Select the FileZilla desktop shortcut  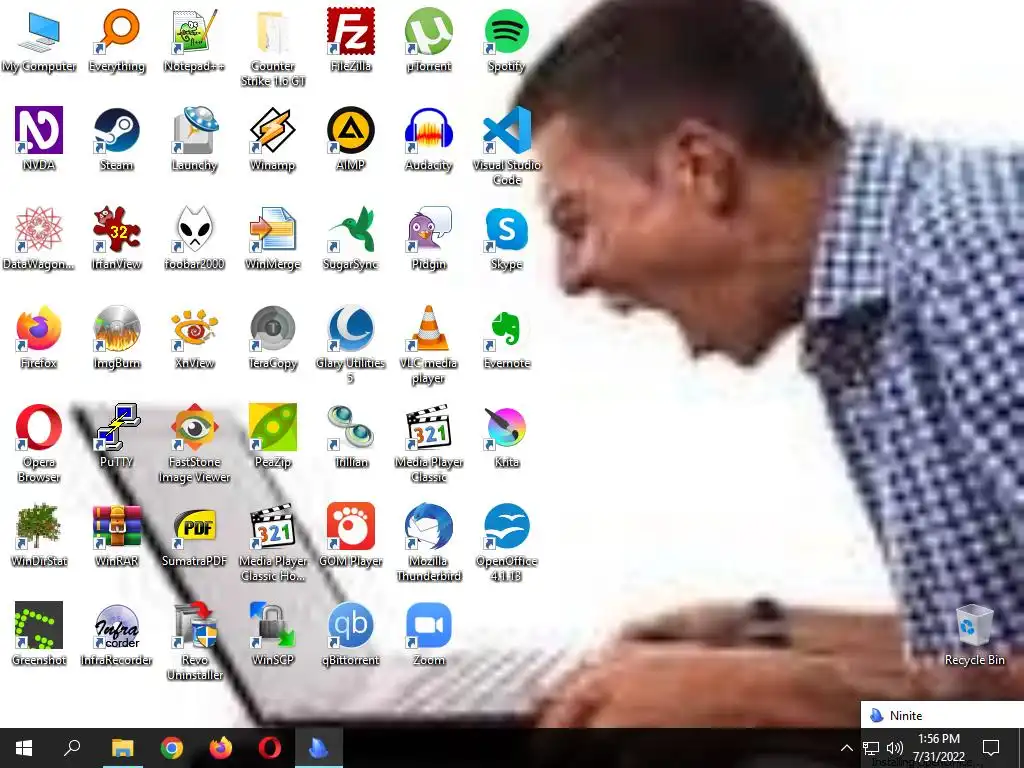[x=351, y=40]
